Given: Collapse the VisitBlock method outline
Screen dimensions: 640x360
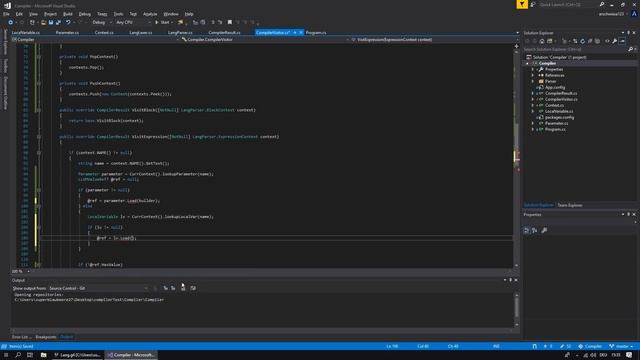Looking at the screenshot, I should 39,110.
